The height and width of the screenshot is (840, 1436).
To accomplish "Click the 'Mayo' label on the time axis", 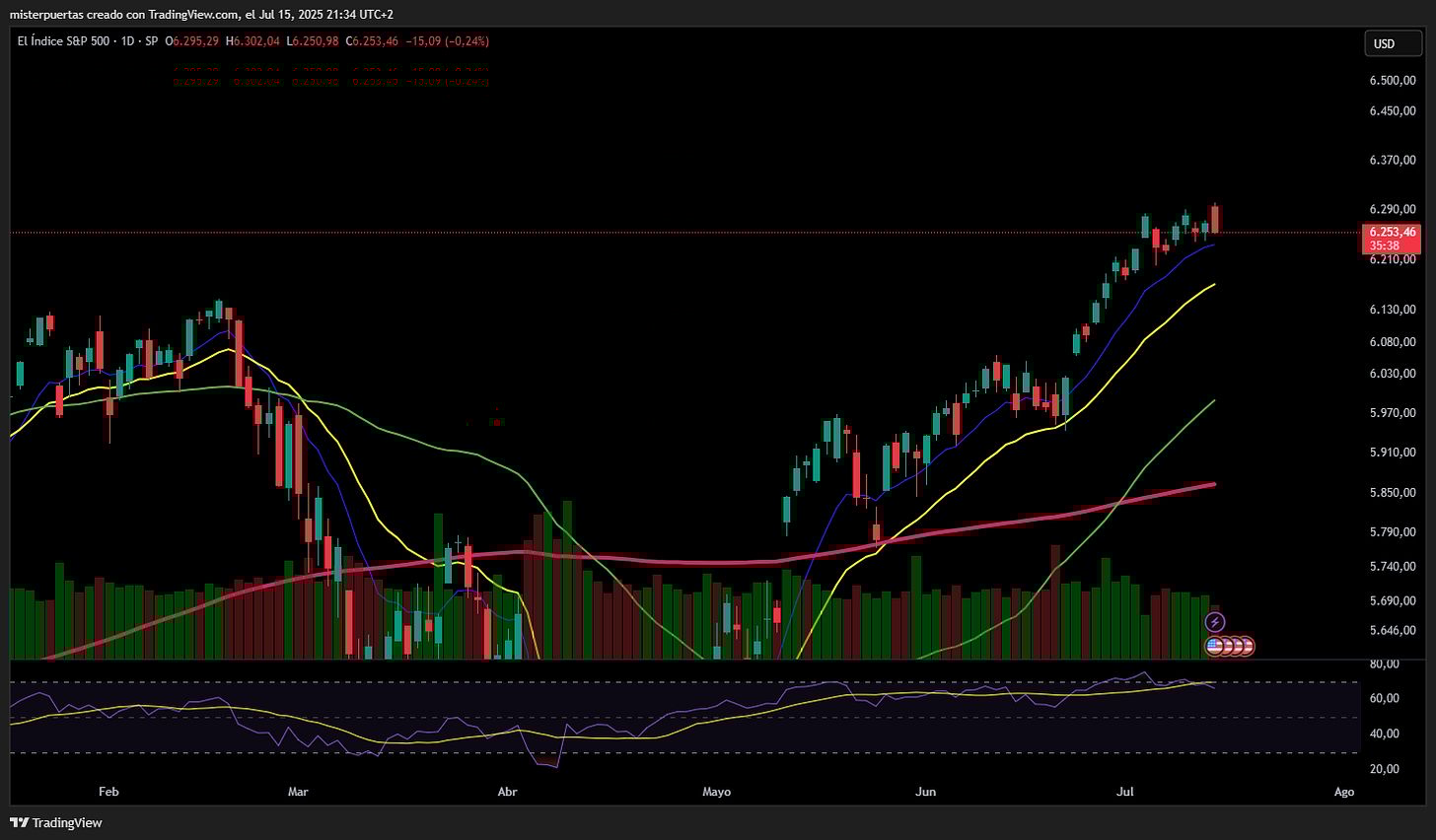I will (x=717, y=792).
